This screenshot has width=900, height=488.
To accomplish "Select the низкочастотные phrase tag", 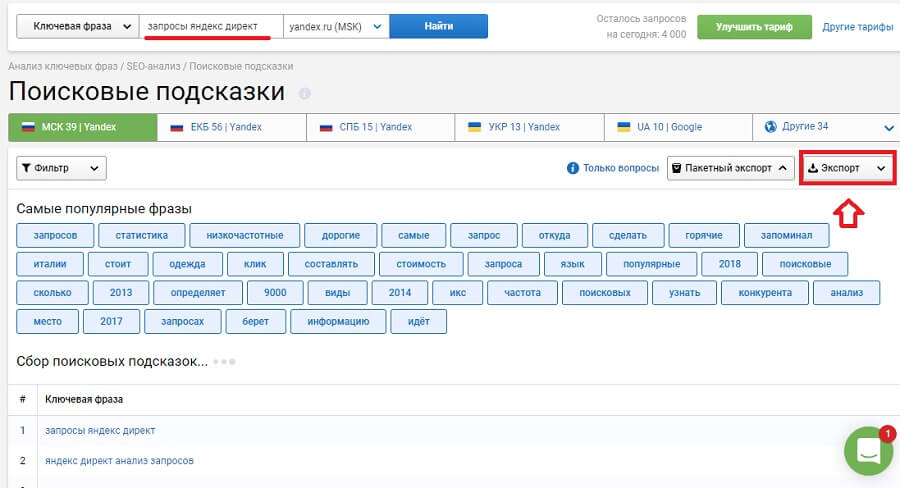I will tap(244, 235).
